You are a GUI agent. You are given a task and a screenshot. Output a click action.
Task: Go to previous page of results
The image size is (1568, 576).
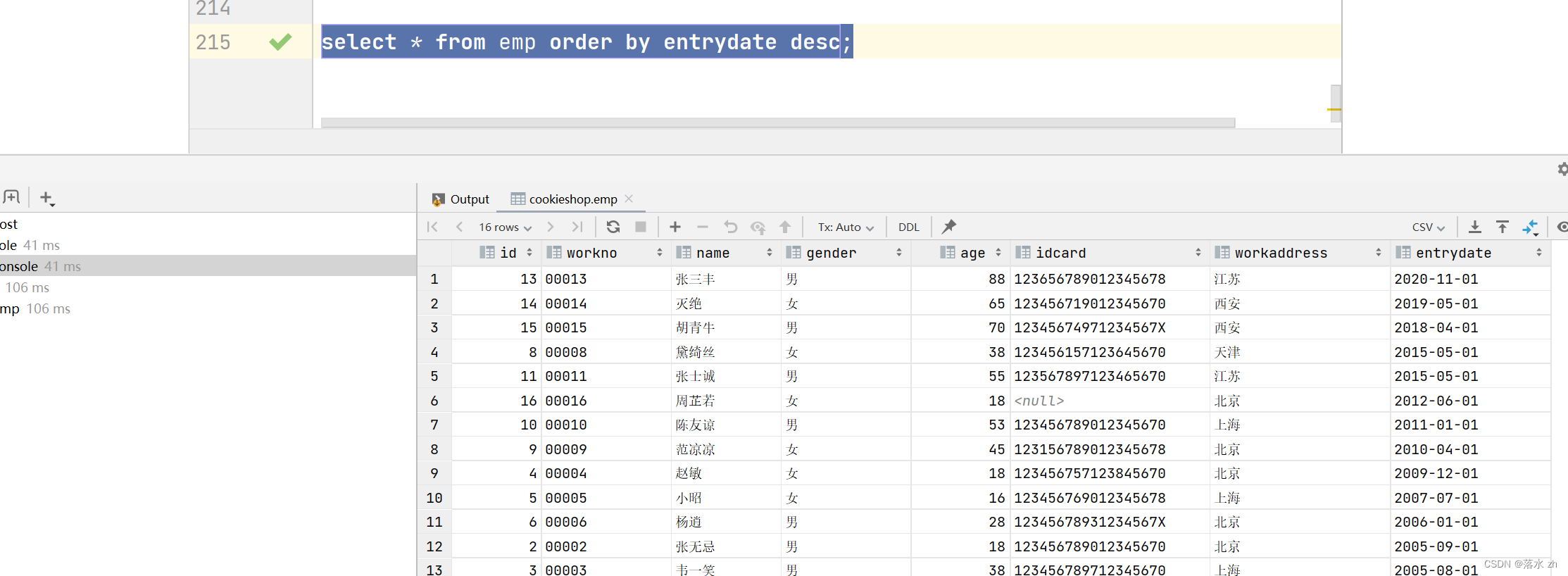[459, 227]
